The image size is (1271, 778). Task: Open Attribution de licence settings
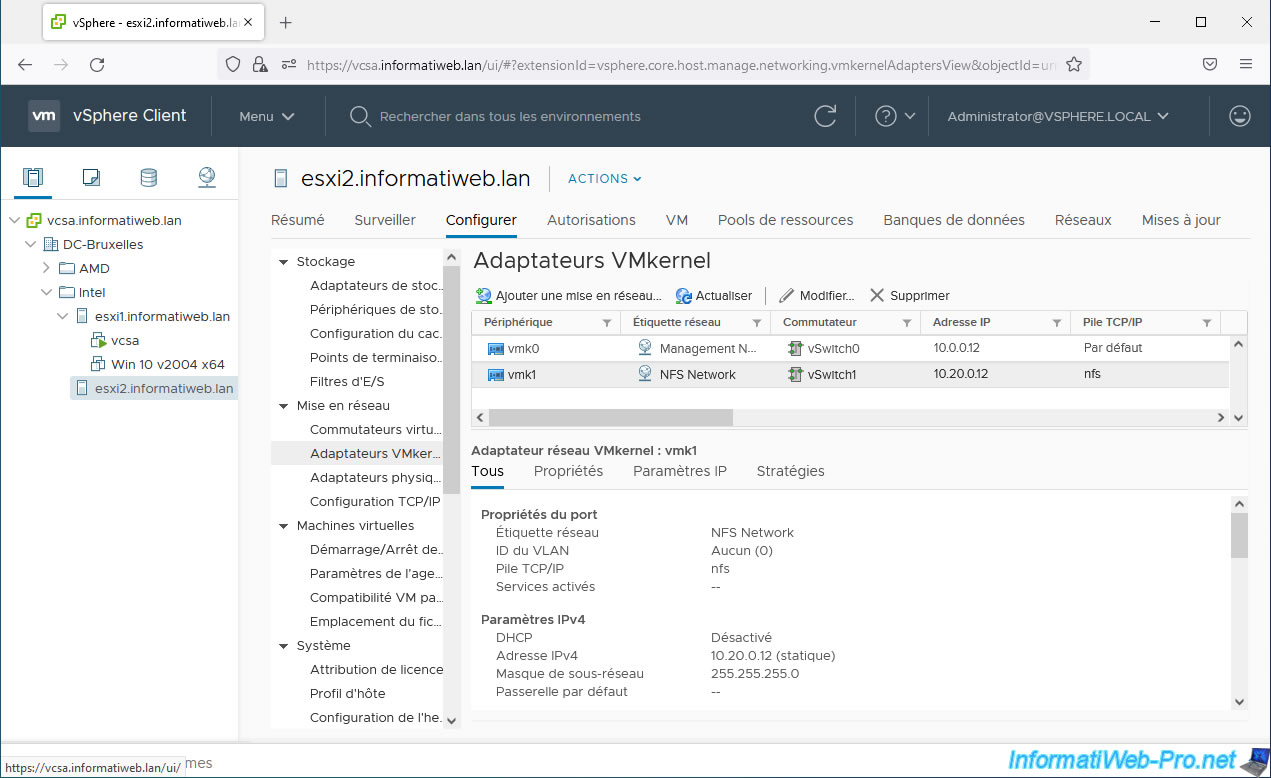(376, 670)
